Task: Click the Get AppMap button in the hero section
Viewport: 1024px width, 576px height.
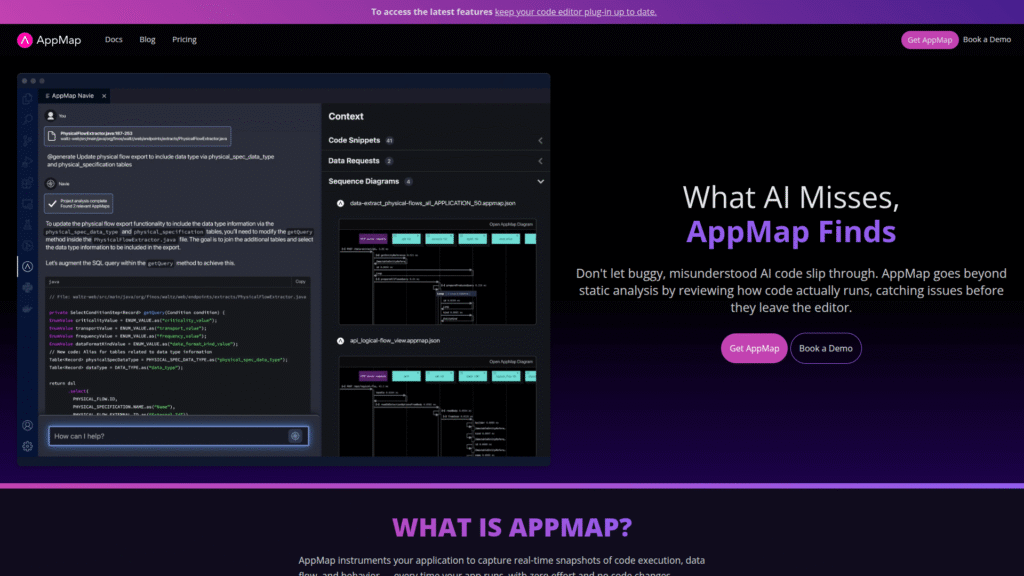Action: click(753, 348)
